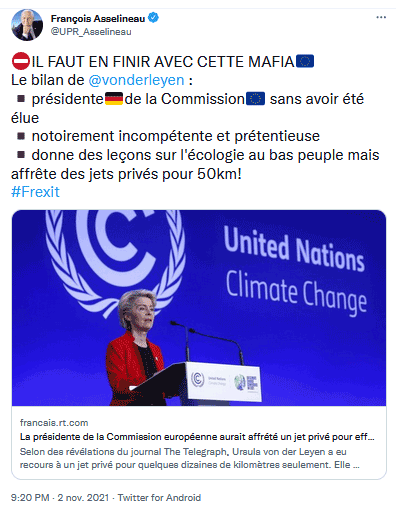Click the EU flag after Commission
This screenshot has width=396, height=515.
(255, 99)
